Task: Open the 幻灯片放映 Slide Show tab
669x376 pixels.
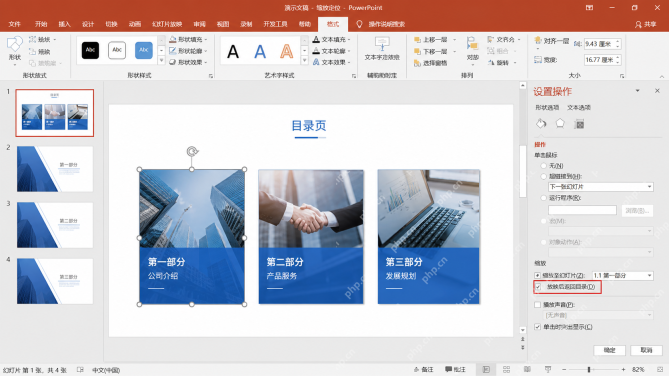Action: coord(167,24)
